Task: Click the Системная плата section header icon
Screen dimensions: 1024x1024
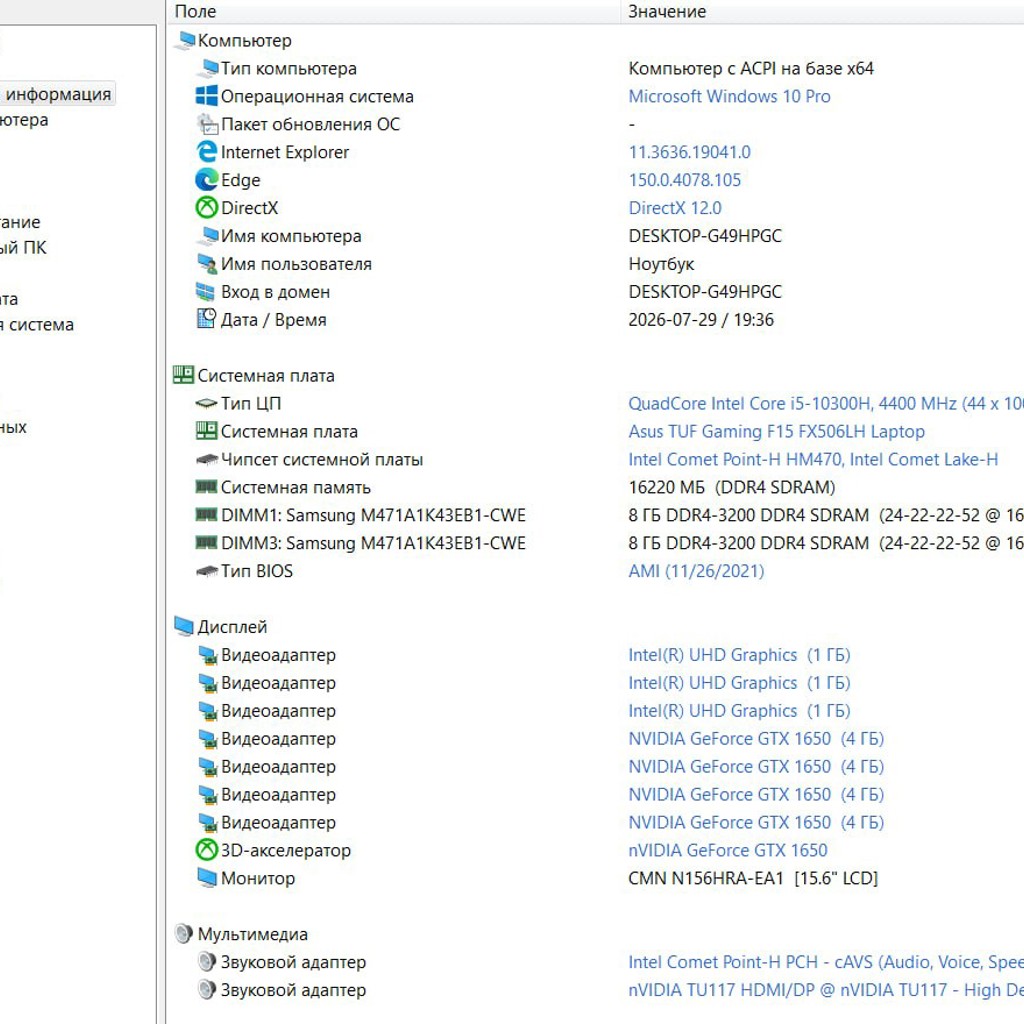Action: pyautogui.click(x=184, y=375)
